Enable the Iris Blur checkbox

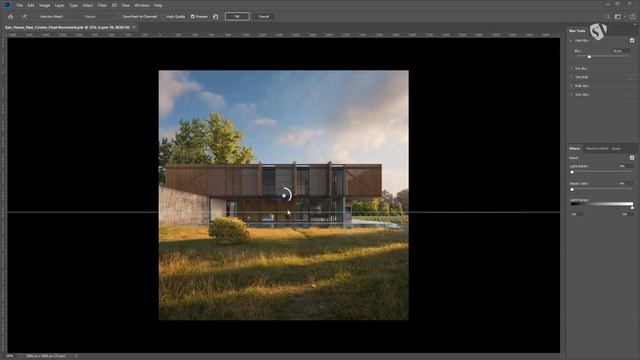632,69
